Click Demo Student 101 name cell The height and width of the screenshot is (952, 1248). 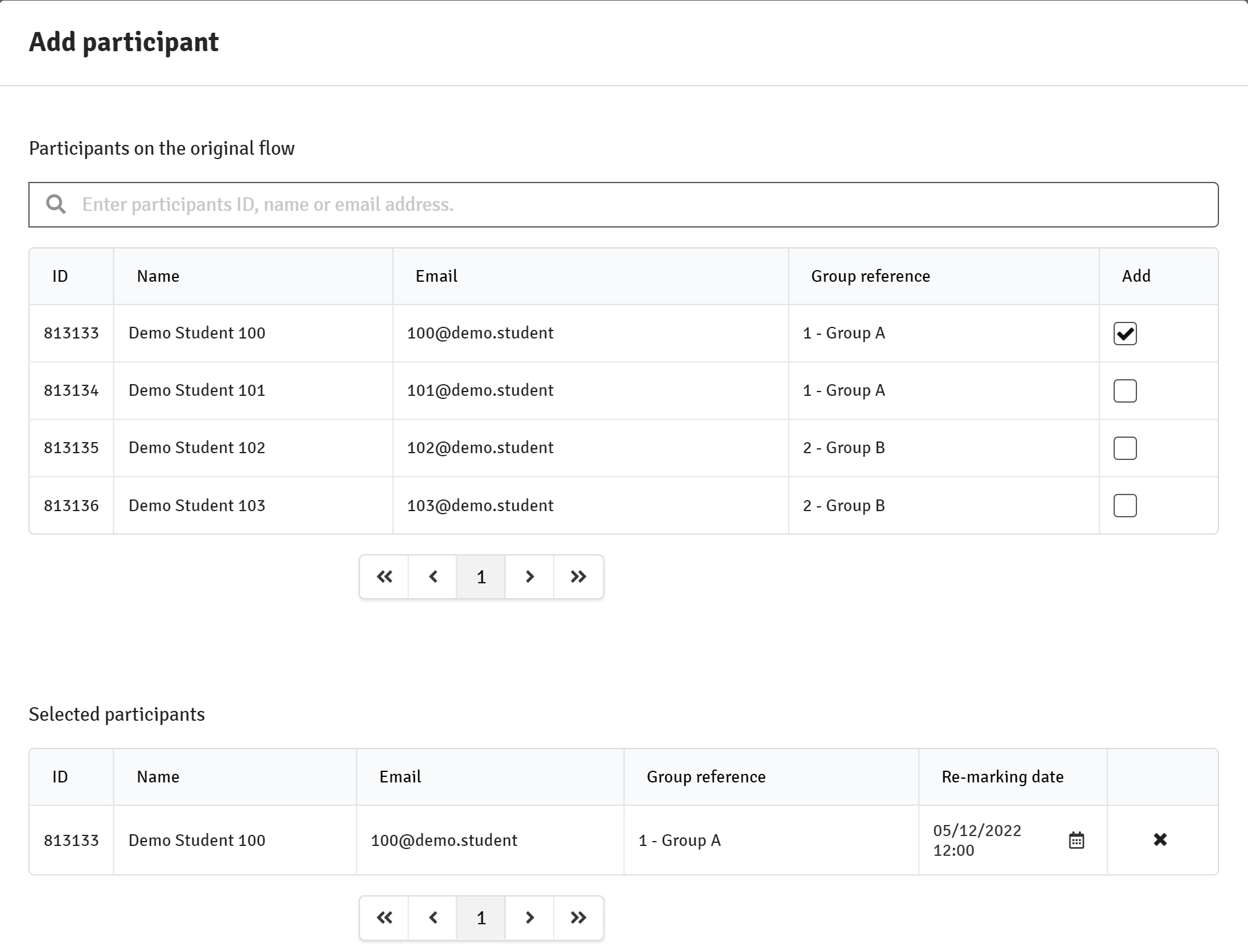(x=253, y=391)
